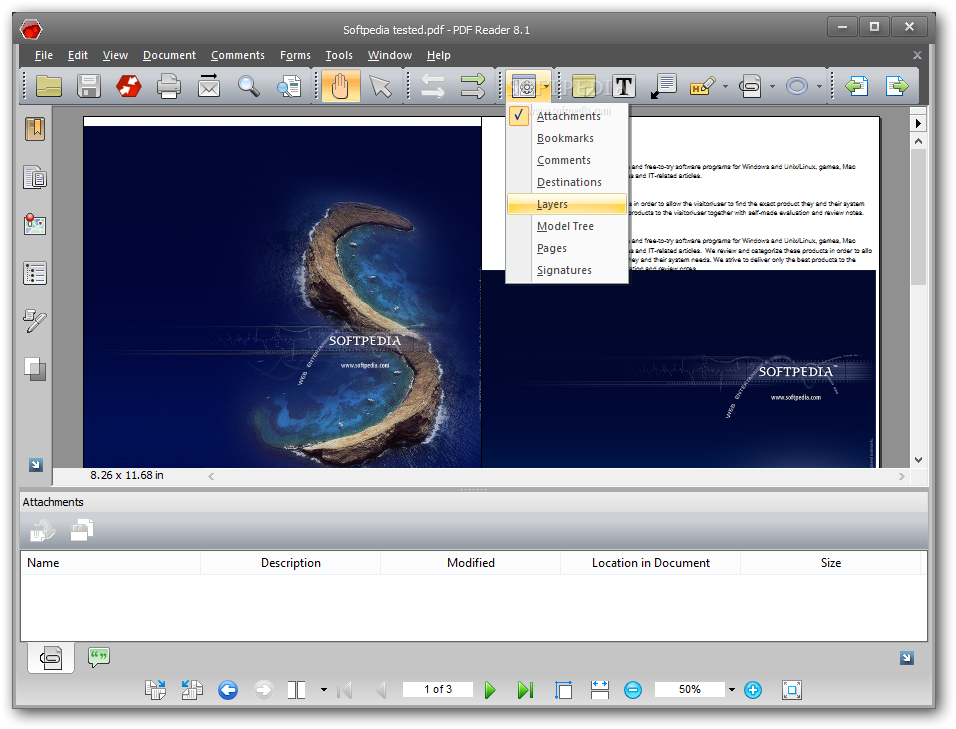This screenshot has height=729, width=956.
Task: Switch to Attachments paperclip tab at bottom
Action: [x=51, y=658]
